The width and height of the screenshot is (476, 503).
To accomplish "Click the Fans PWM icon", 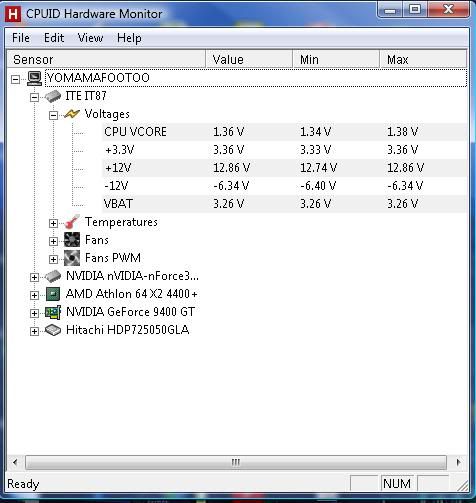I will tap(72, 258).
